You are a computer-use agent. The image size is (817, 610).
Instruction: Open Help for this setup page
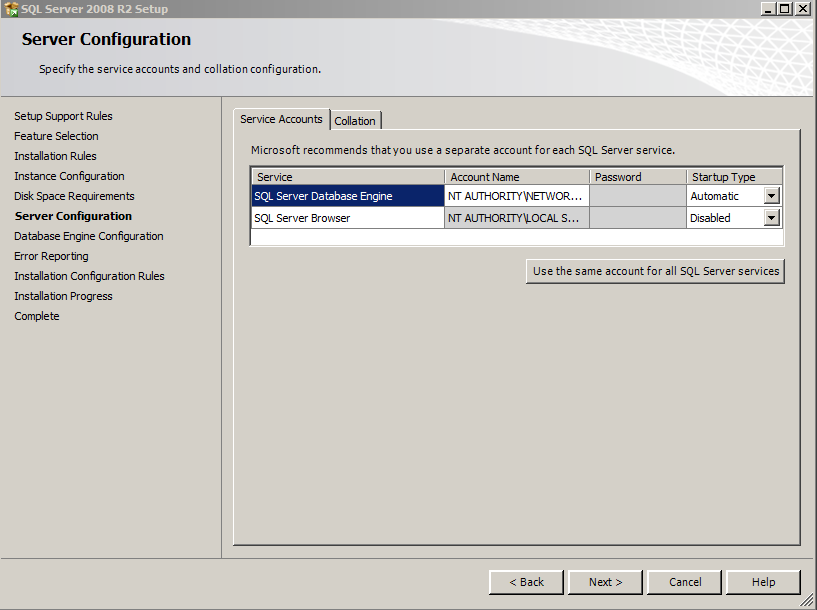point(763,582)
